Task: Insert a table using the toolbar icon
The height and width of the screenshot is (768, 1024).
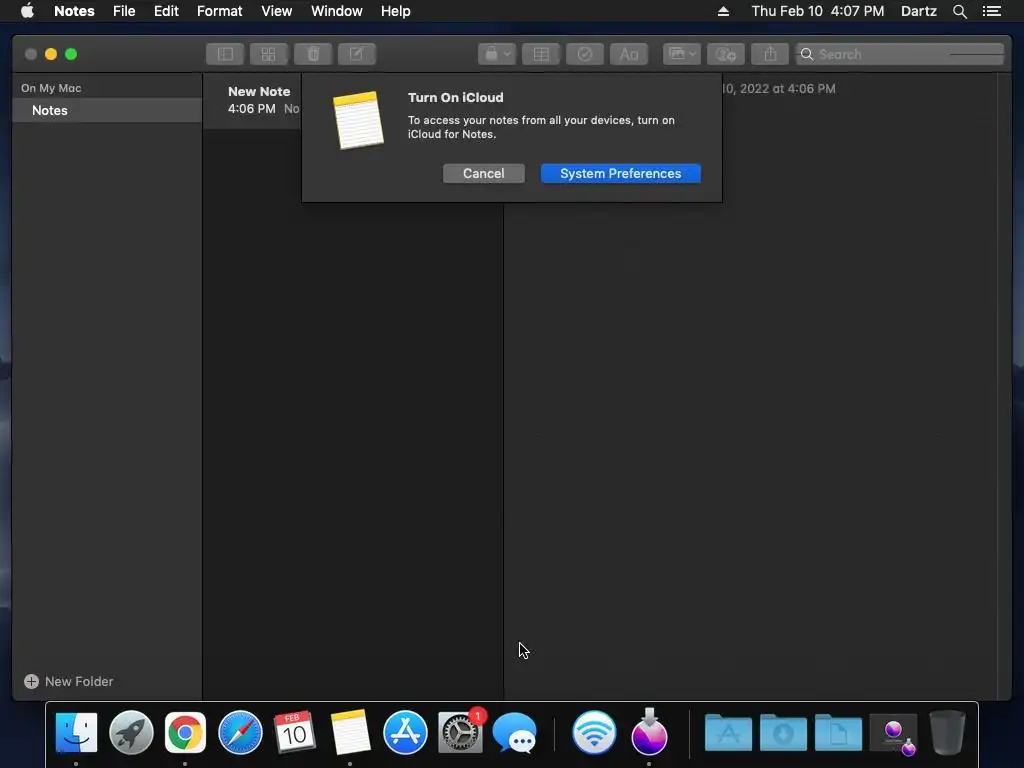Action: click(x=541, y=54)
